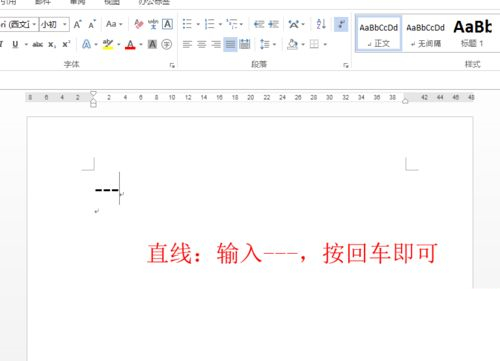Image resolution: width=500 pixels, height=361 pixels.
Task: Open paragraph dialog launcher
Action: coord(346,65)
